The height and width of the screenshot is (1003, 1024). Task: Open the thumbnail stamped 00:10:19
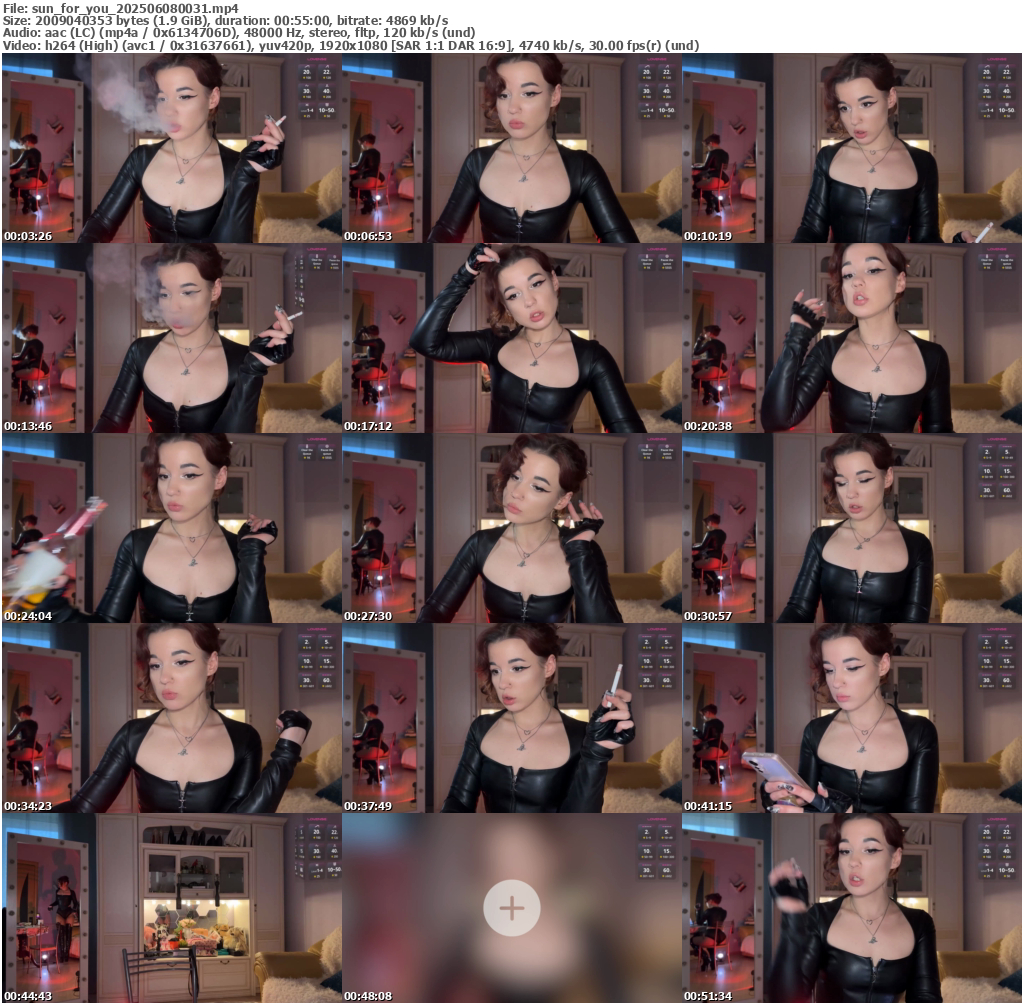[851, 148]
